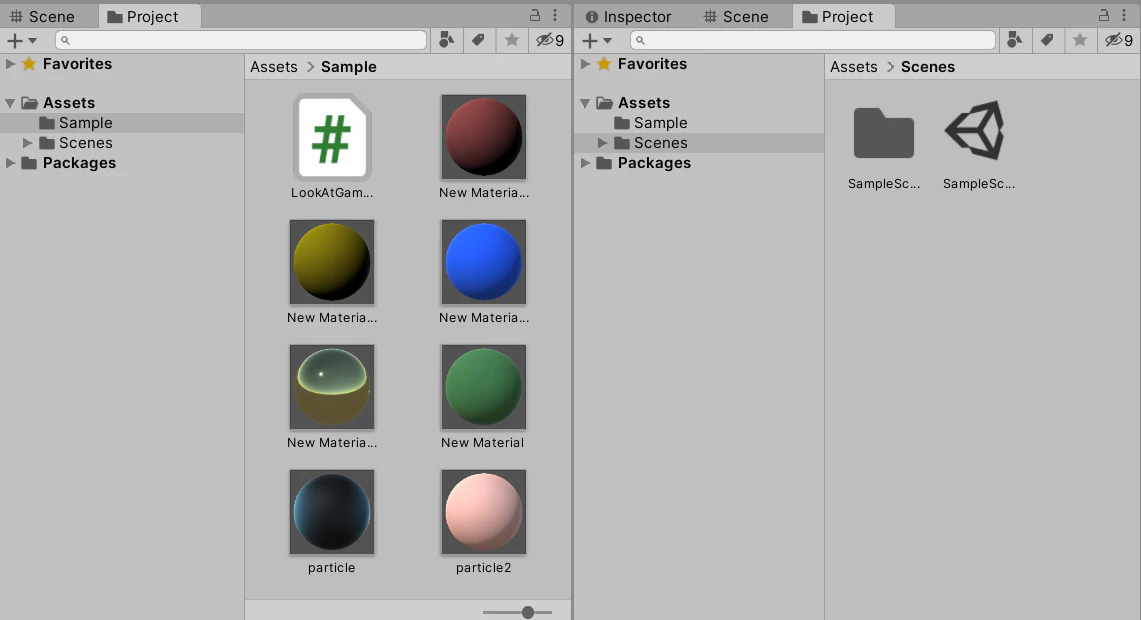This screenshot has height=620, width=1141.
Task: Open left panel three-dot options menu
Action: [x=555, y=15]
